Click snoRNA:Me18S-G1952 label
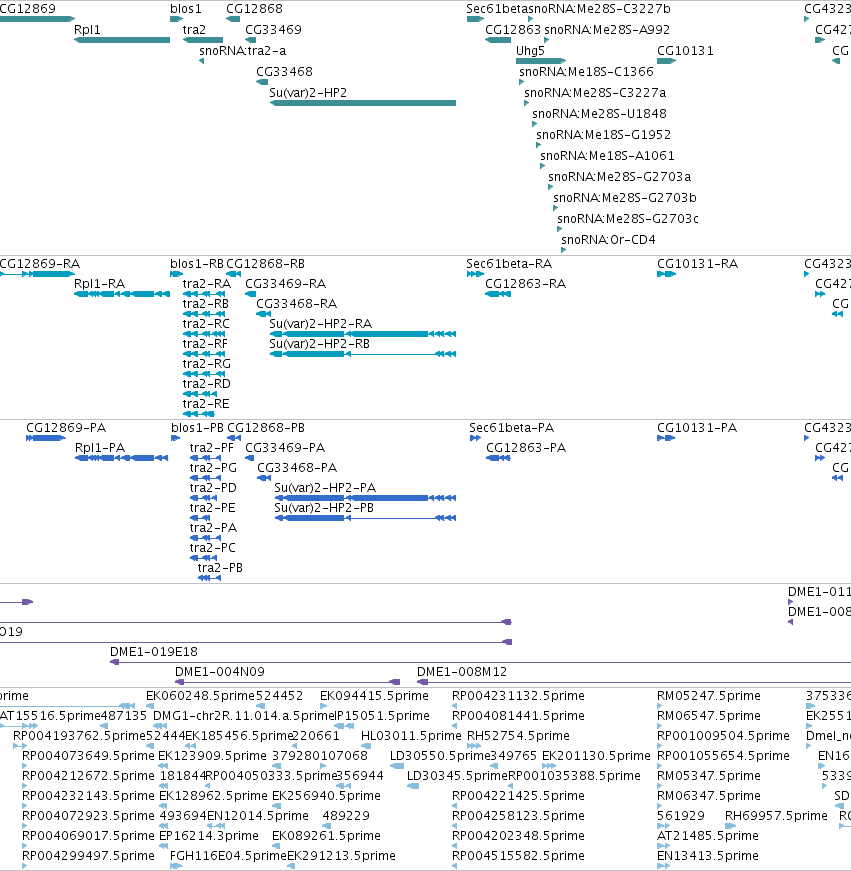This screenshot has width=851, height=871. (x=604, y=136)
